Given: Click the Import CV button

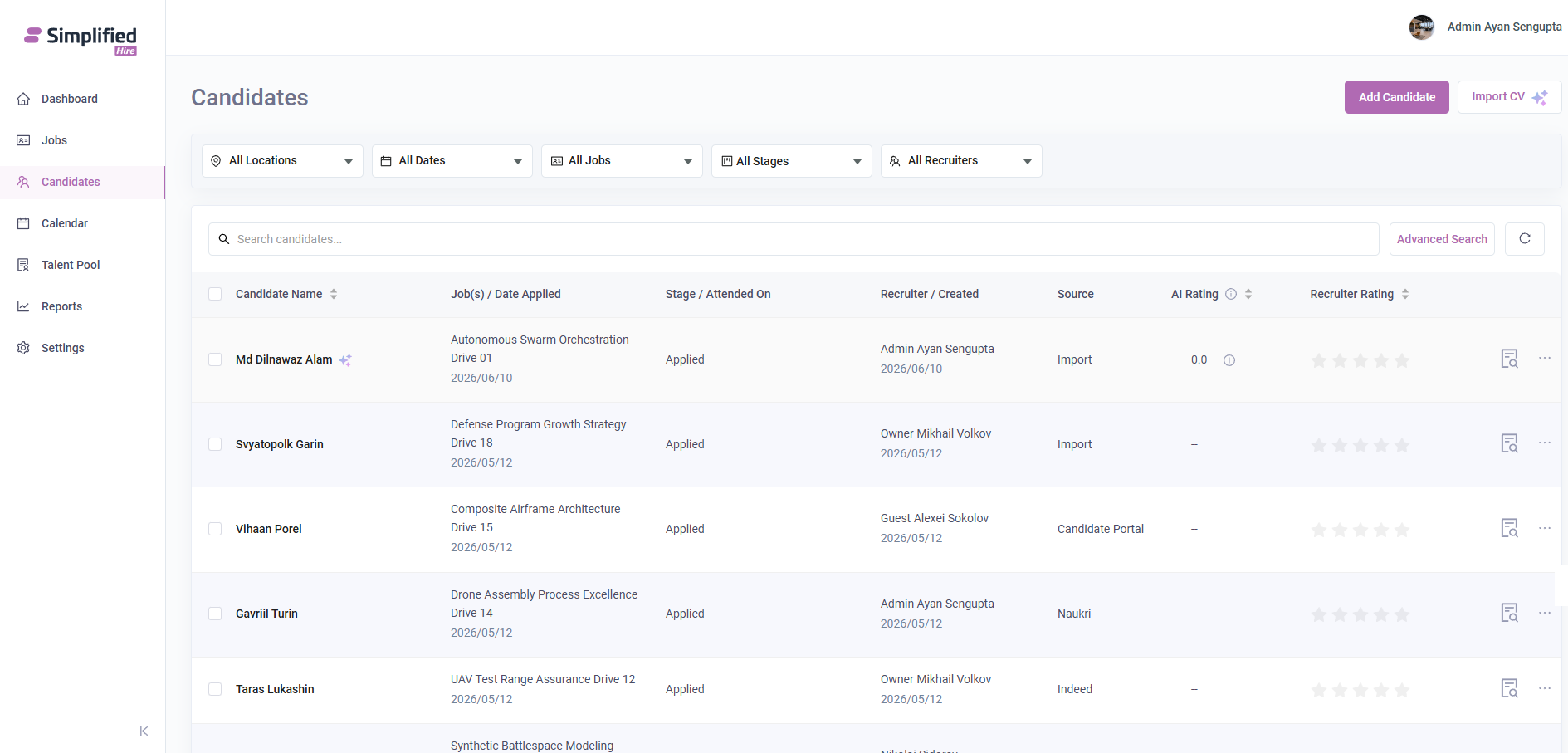Looking at the screenshot, I should 1510,97.
